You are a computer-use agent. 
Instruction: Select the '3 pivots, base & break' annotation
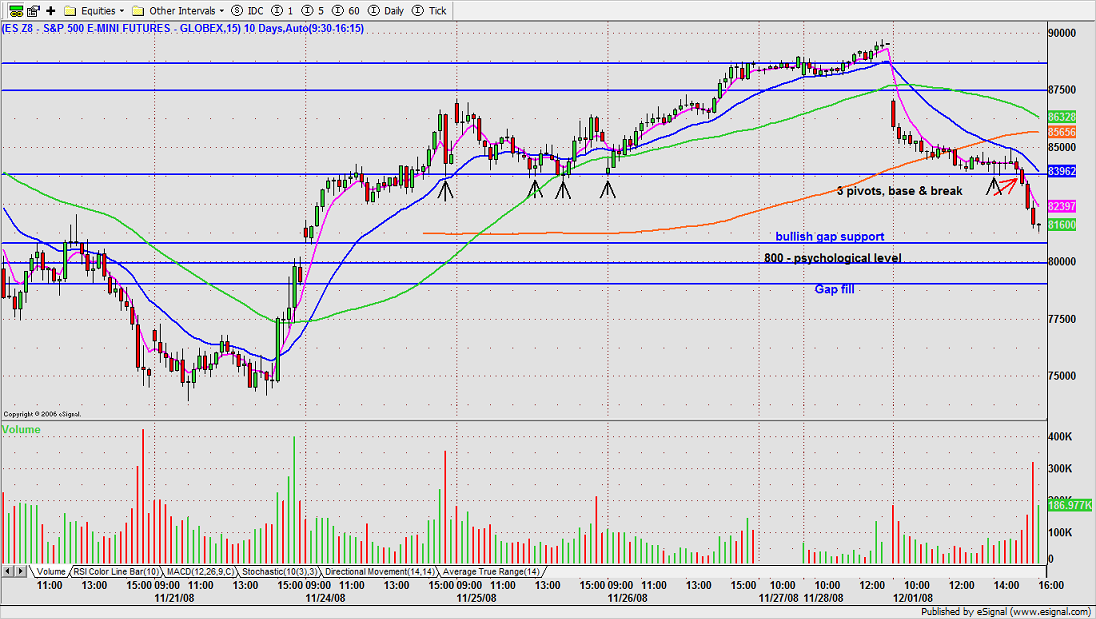point(900,191)
